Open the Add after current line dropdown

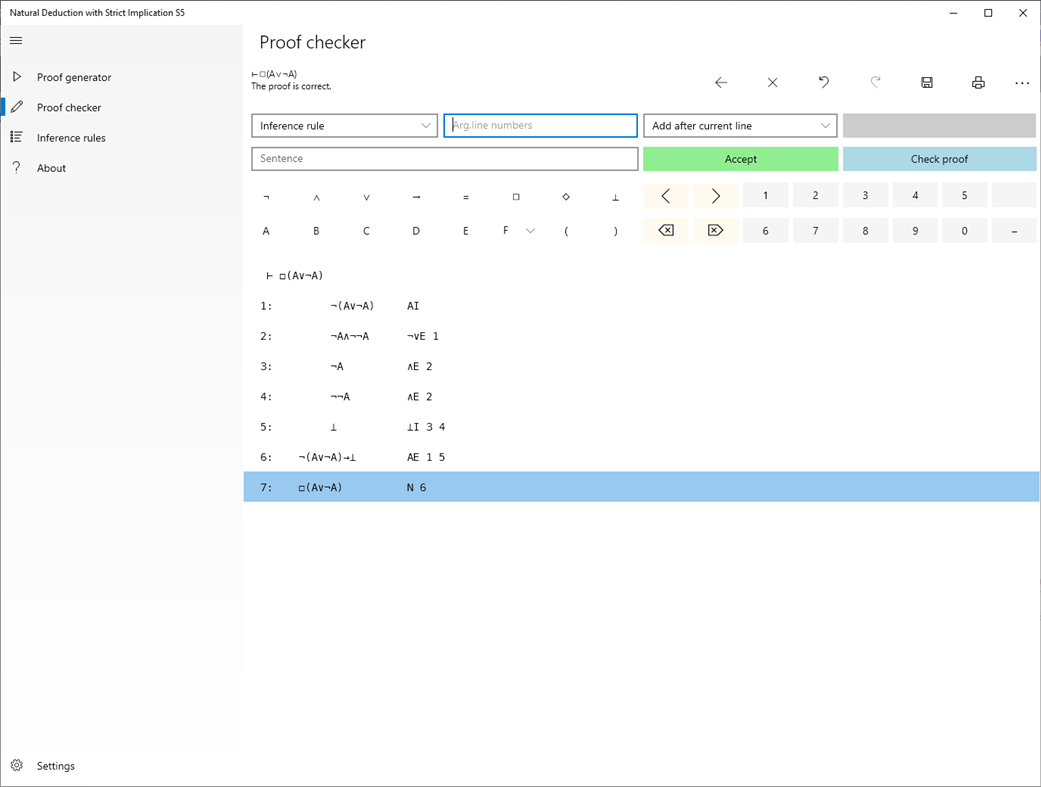(x=740, y=125)
